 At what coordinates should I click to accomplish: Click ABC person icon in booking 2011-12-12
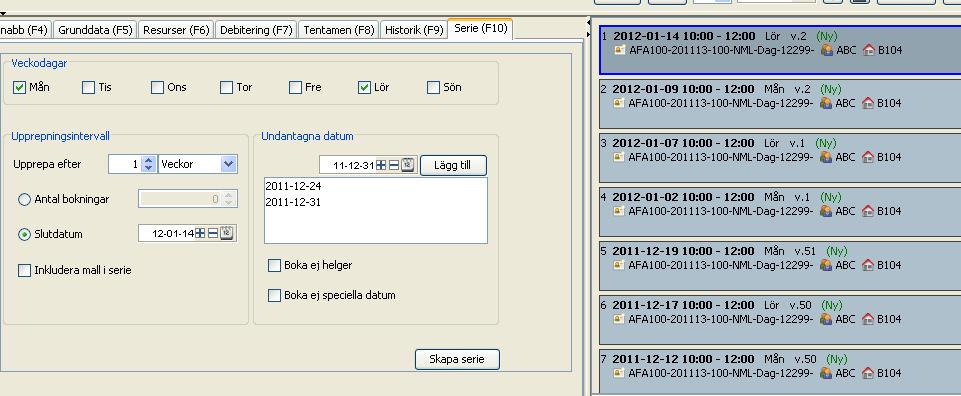coord(827,373)
